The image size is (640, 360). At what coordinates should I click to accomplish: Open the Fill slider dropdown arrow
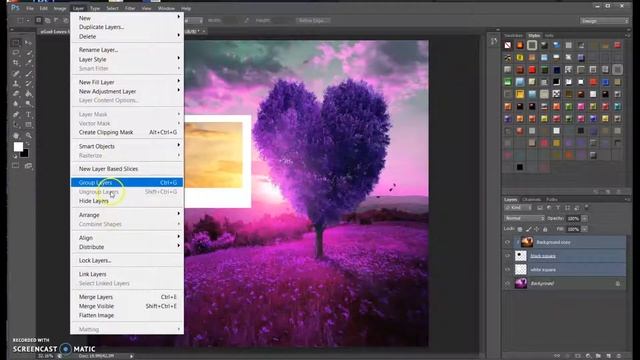click(584, 229)
